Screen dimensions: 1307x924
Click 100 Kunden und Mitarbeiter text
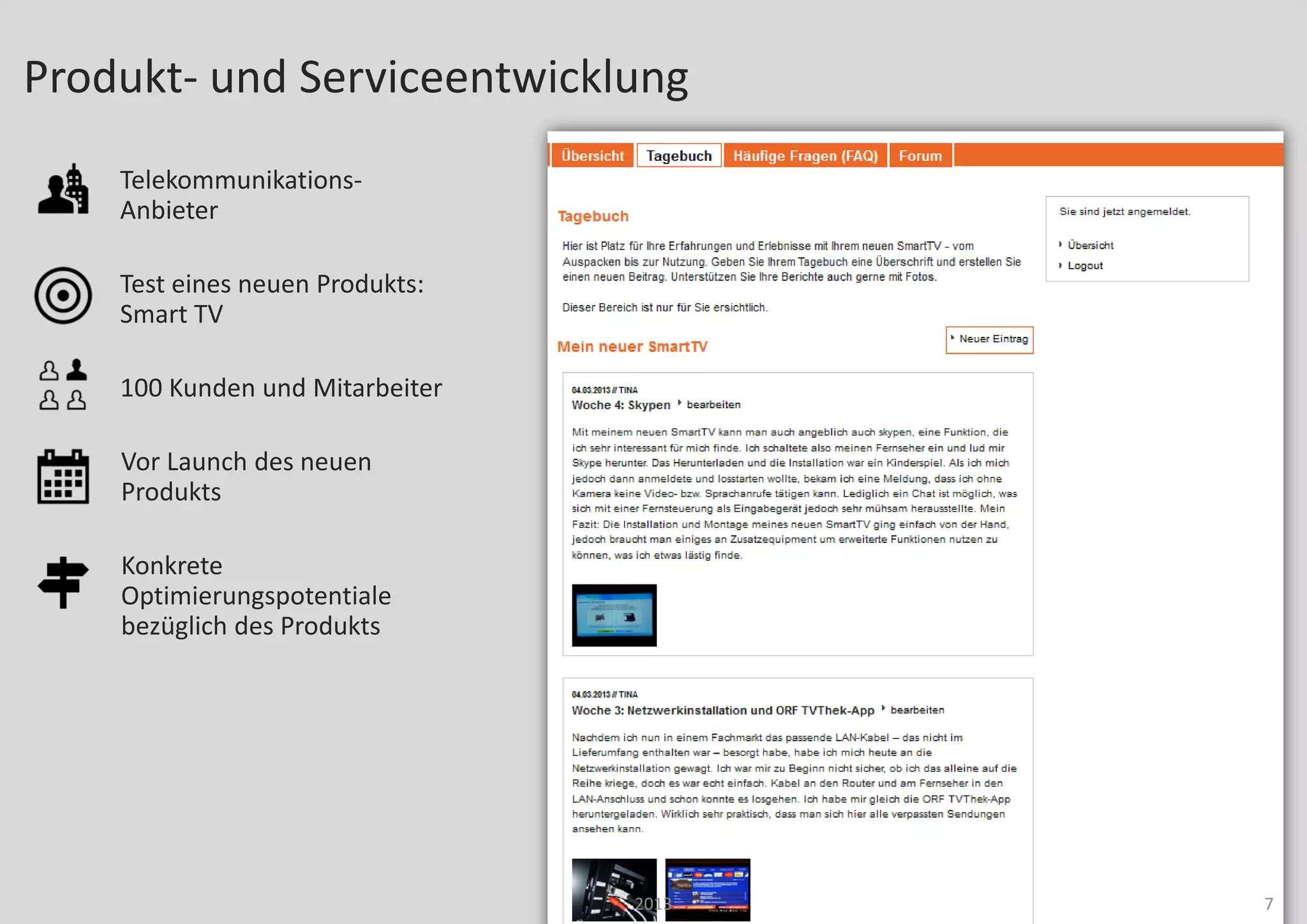coord(281,387)
